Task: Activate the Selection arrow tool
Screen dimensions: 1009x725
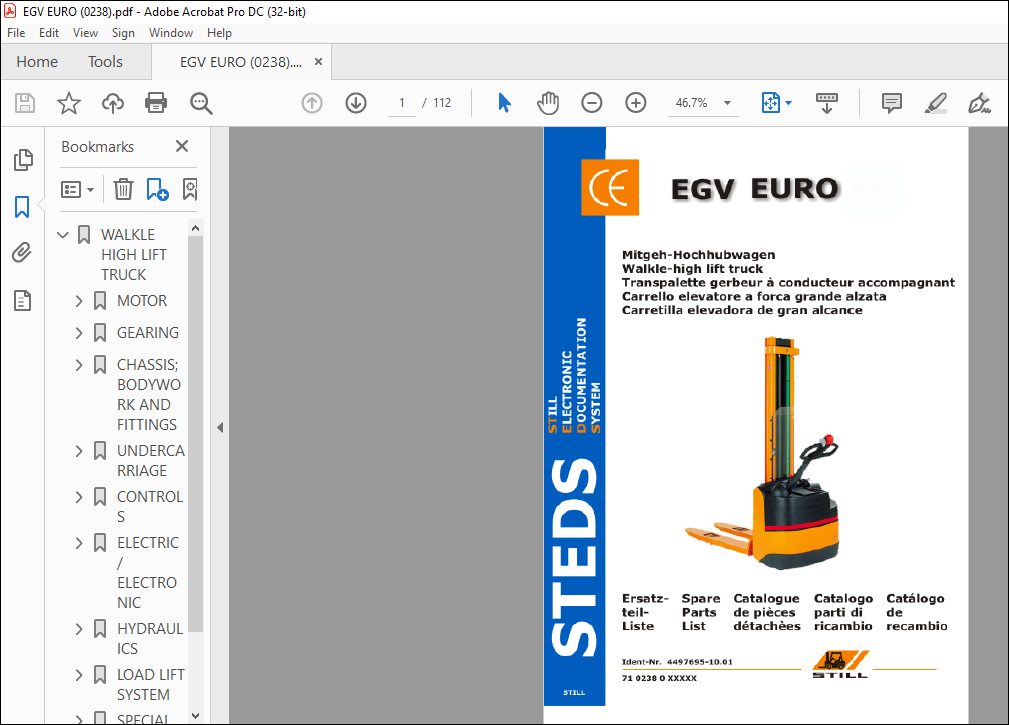Action: click(504, 103)
